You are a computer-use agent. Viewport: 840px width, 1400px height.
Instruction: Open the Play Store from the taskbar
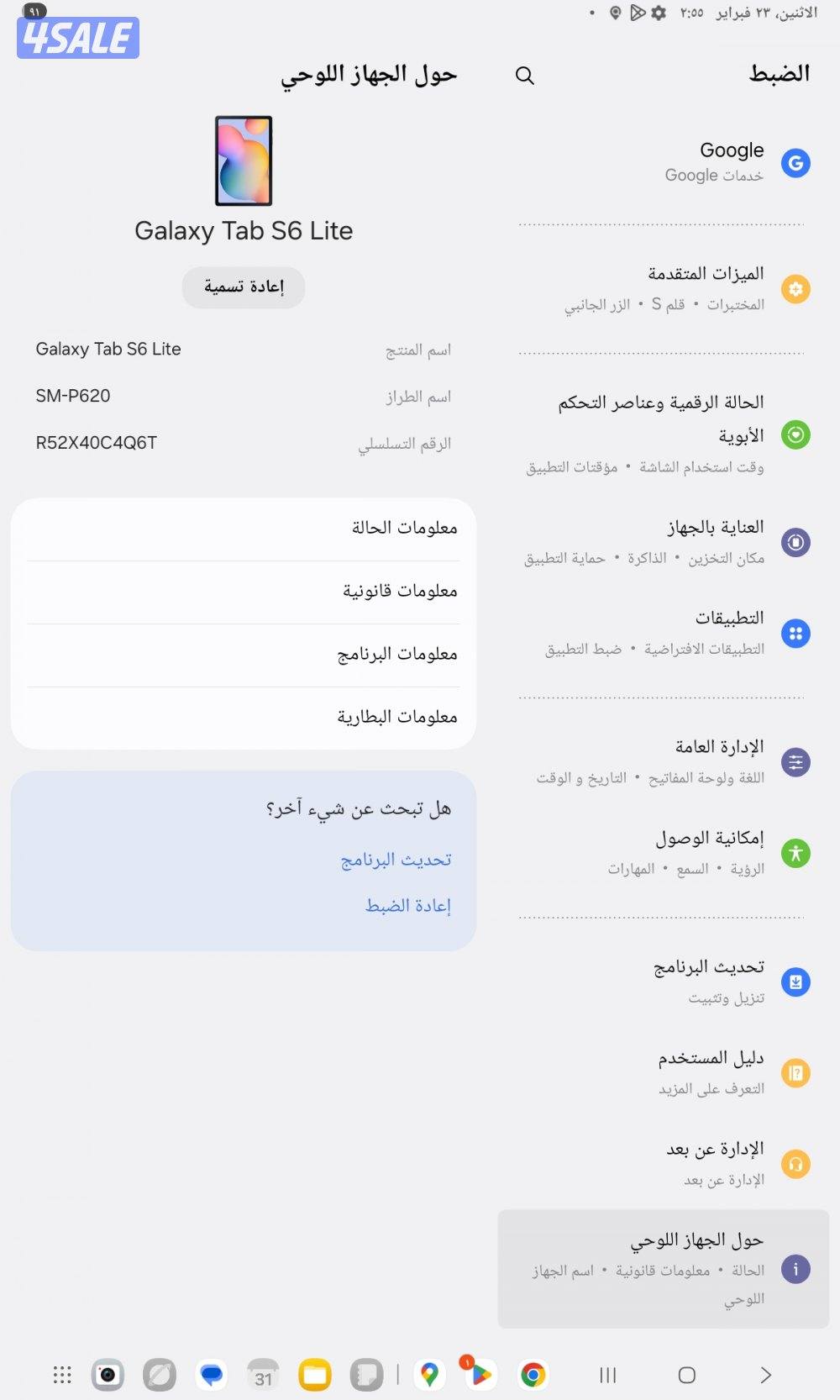click(481, 1375)
